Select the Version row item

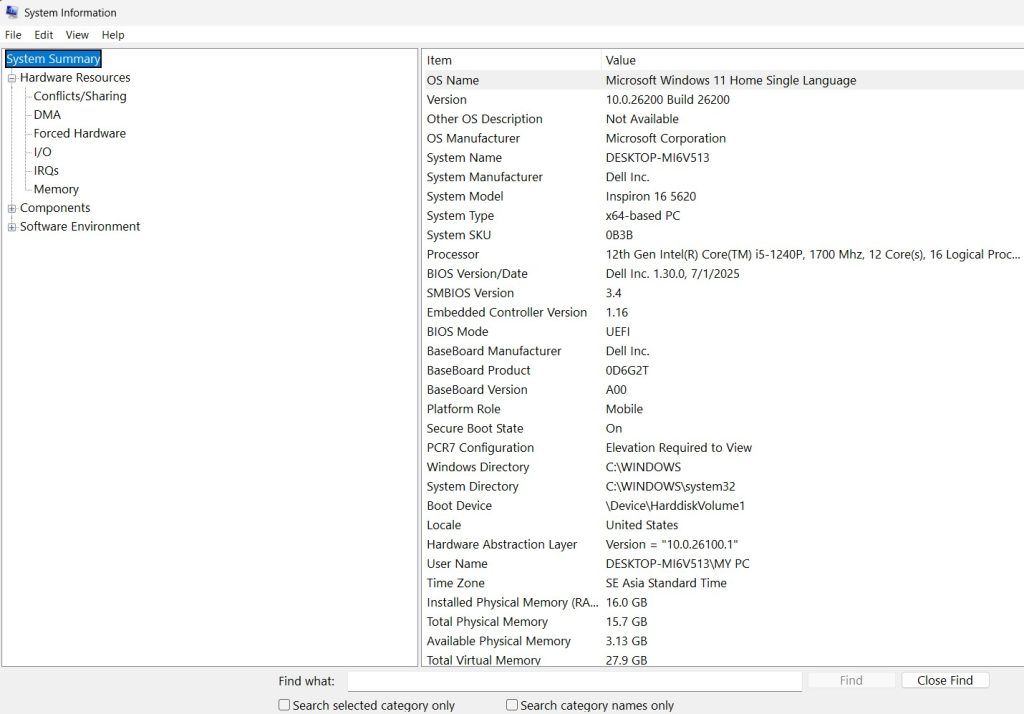723,99
